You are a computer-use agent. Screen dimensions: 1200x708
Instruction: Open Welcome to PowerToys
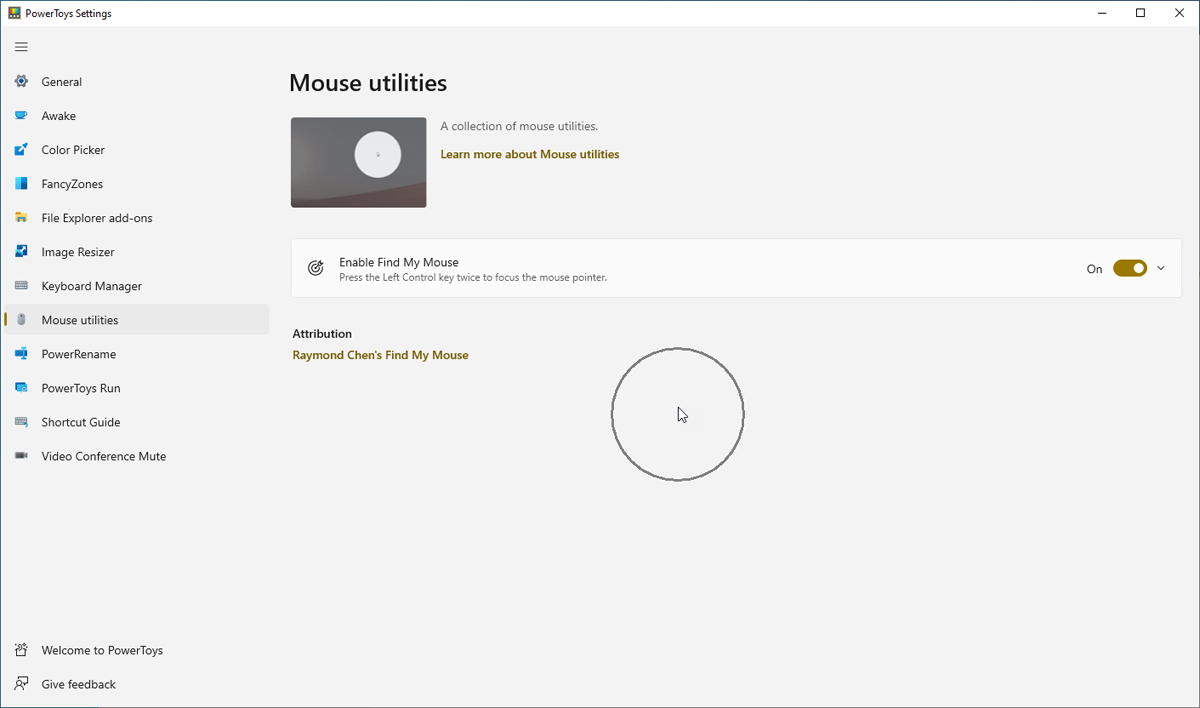point(136,650)
